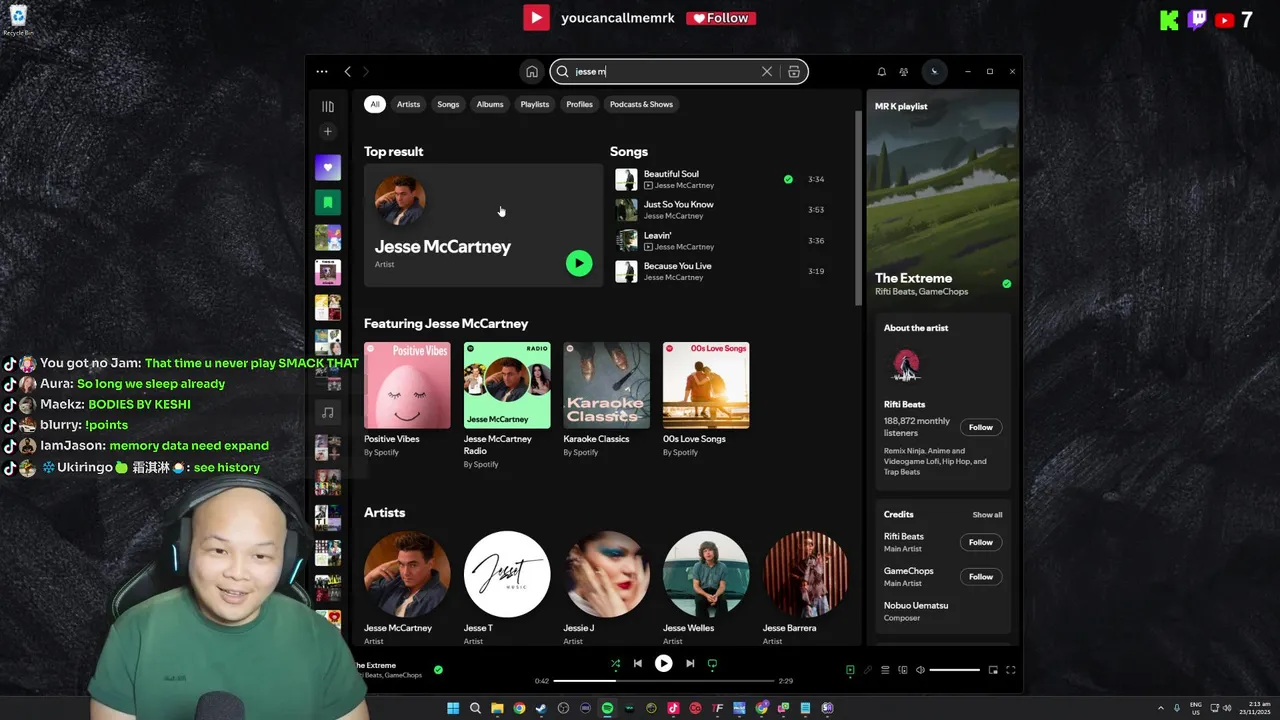Viewport: 1280px width, 720px height.
Task: Show lyrics using microphone icon
Action: (x=868, y=670)
